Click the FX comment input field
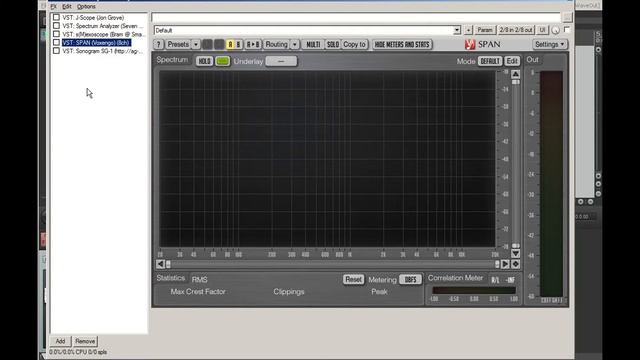The height and width of the screenshot is (360, 640). 356,17
